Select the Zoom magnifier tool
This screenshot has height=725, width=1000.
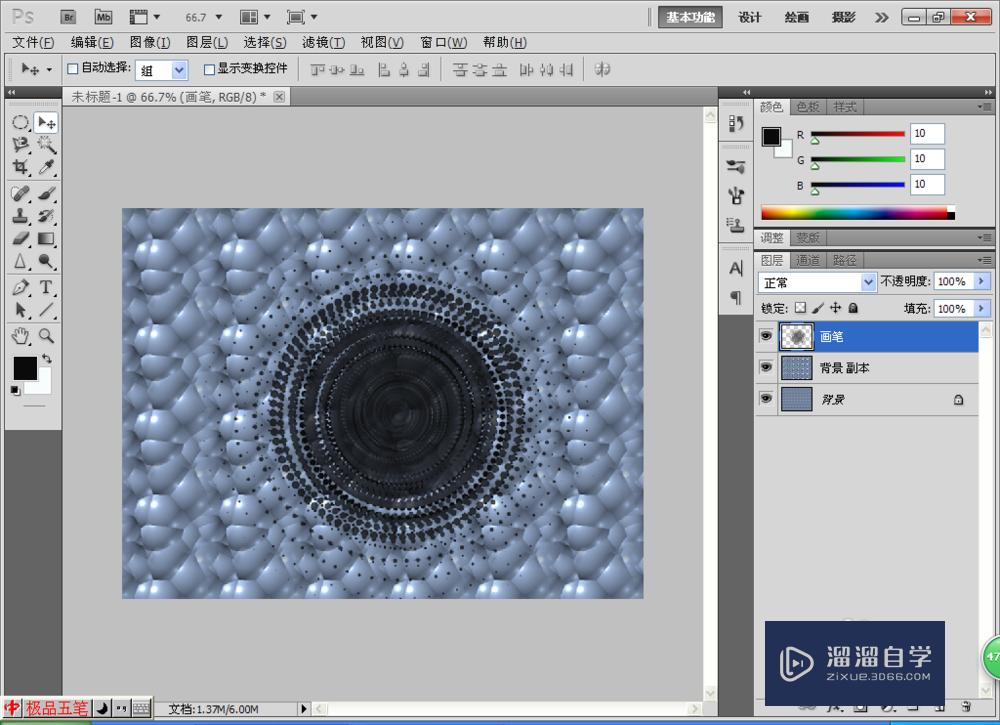point(46,335)
